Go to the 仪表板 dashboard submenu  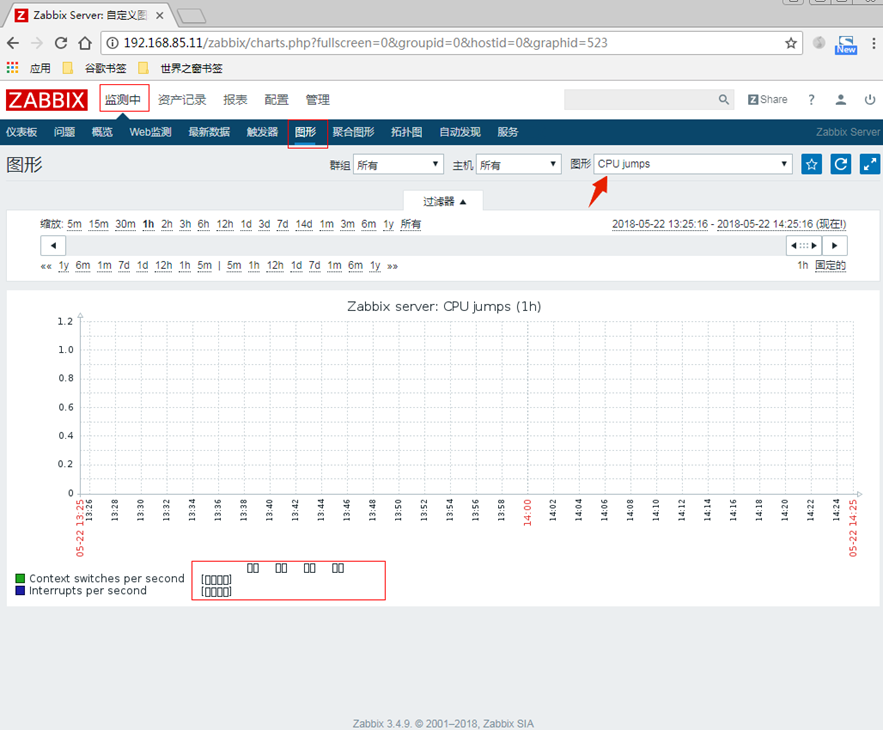click(x=21, y=132)
